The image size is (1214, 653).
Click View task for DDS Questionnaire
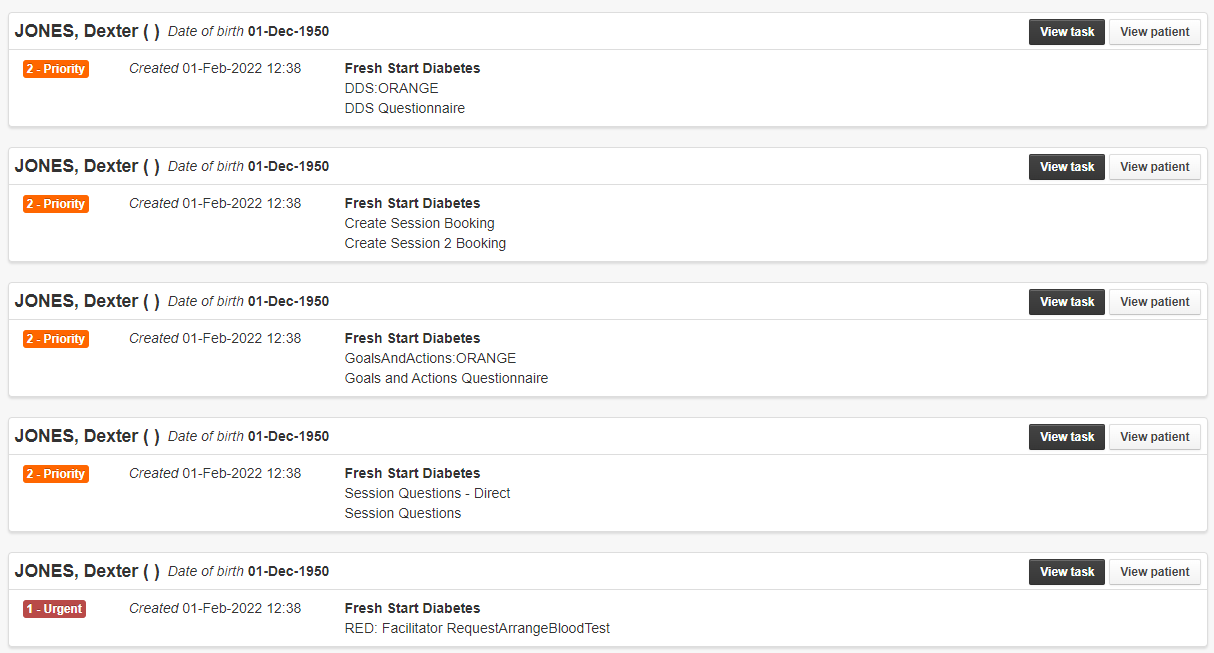pyautogui.click(x=1067, y=32)
